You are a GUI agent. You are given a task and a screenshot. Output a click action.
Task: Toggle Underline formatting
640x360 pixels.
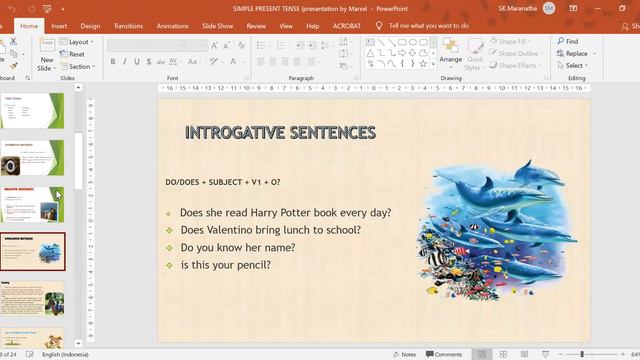coord(137,62)
